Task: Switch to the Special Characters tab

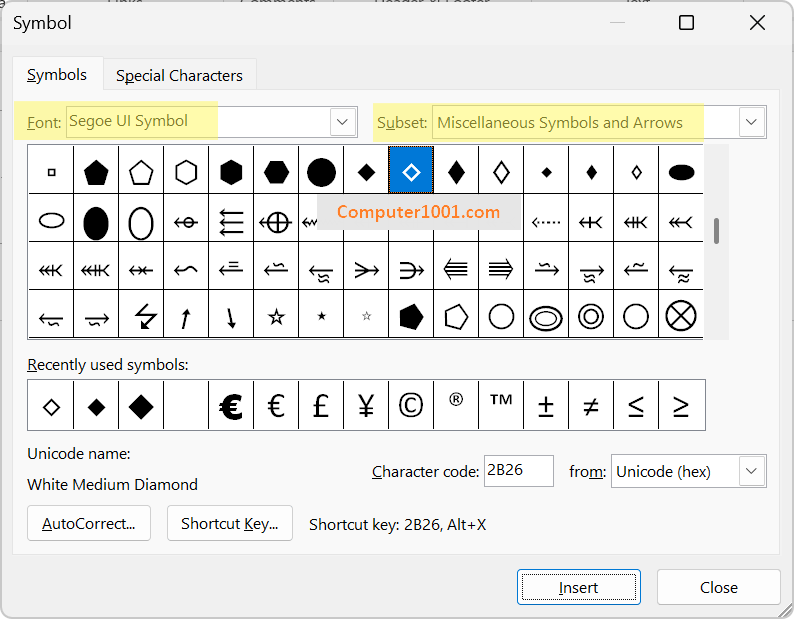Action: (179, 75)
